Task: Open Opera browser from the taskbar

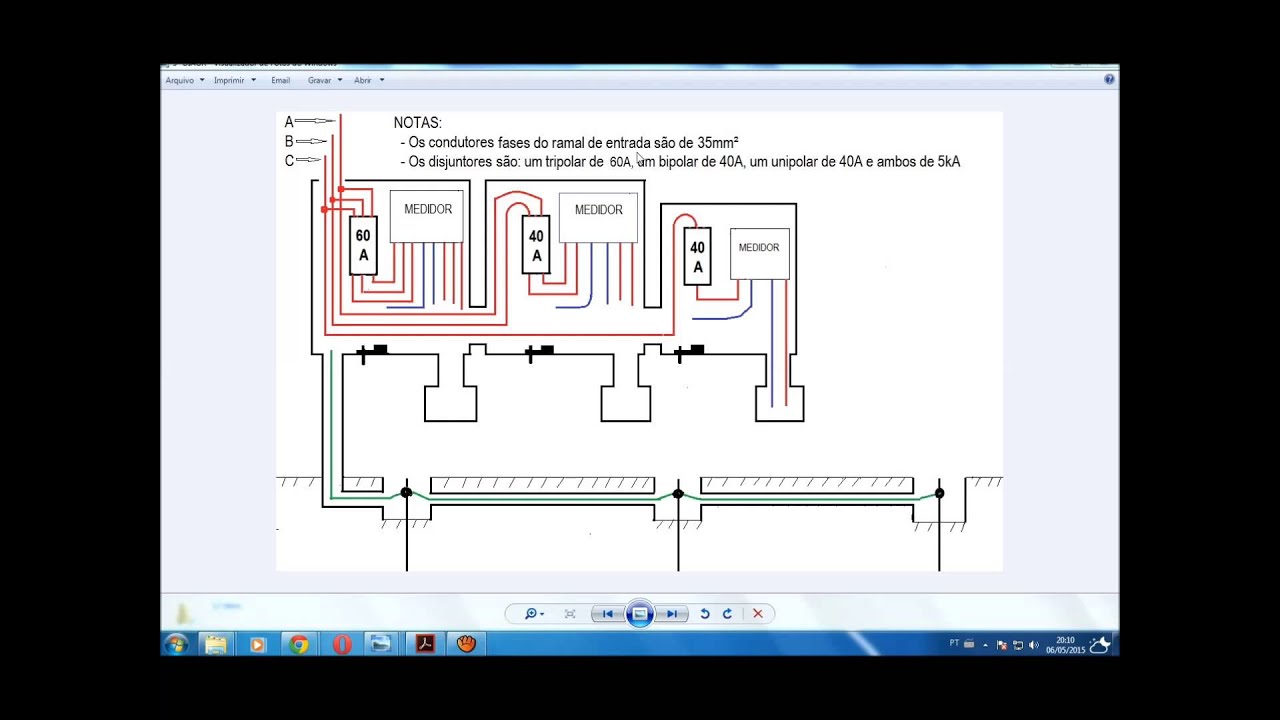Action: [342, 644]
